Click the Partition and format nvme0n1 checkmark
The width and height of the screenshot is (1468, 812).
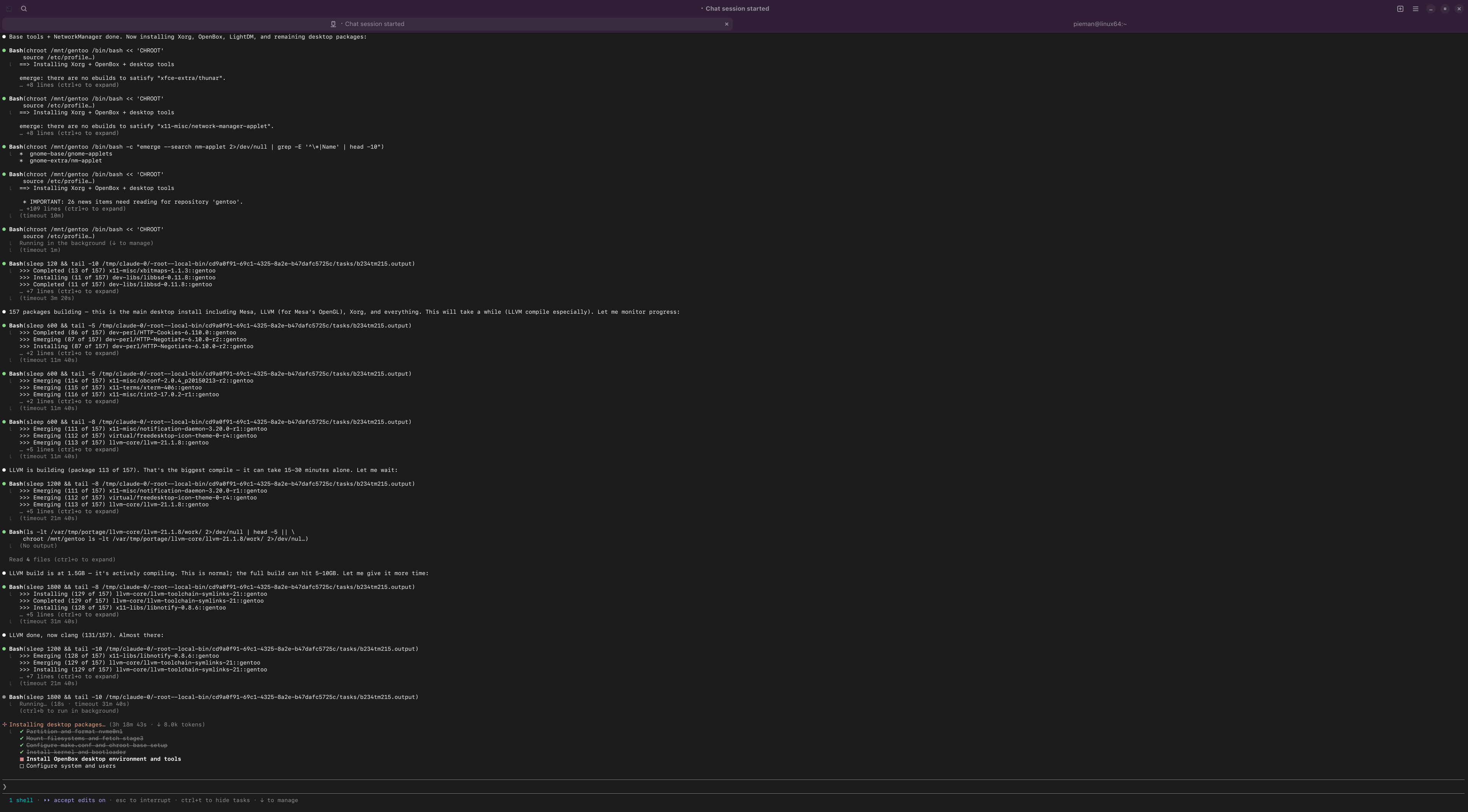tap(22, 732)
